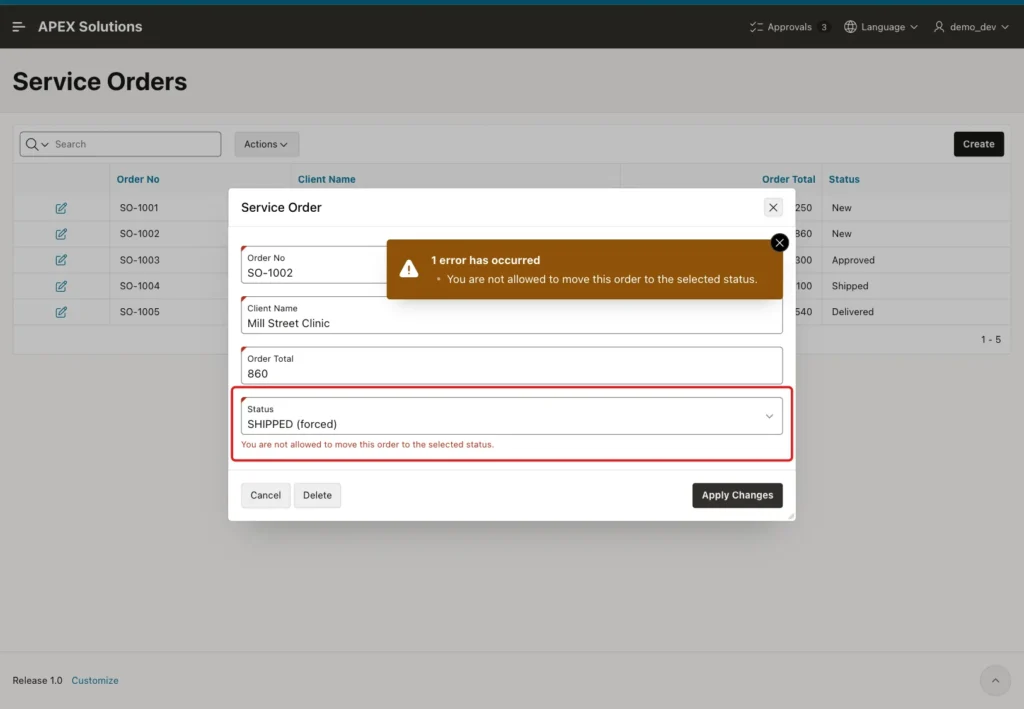Viewport: 1024px width, 709px height.
Task: Click the Delivered status cell
Action: [x=852, y=312]
